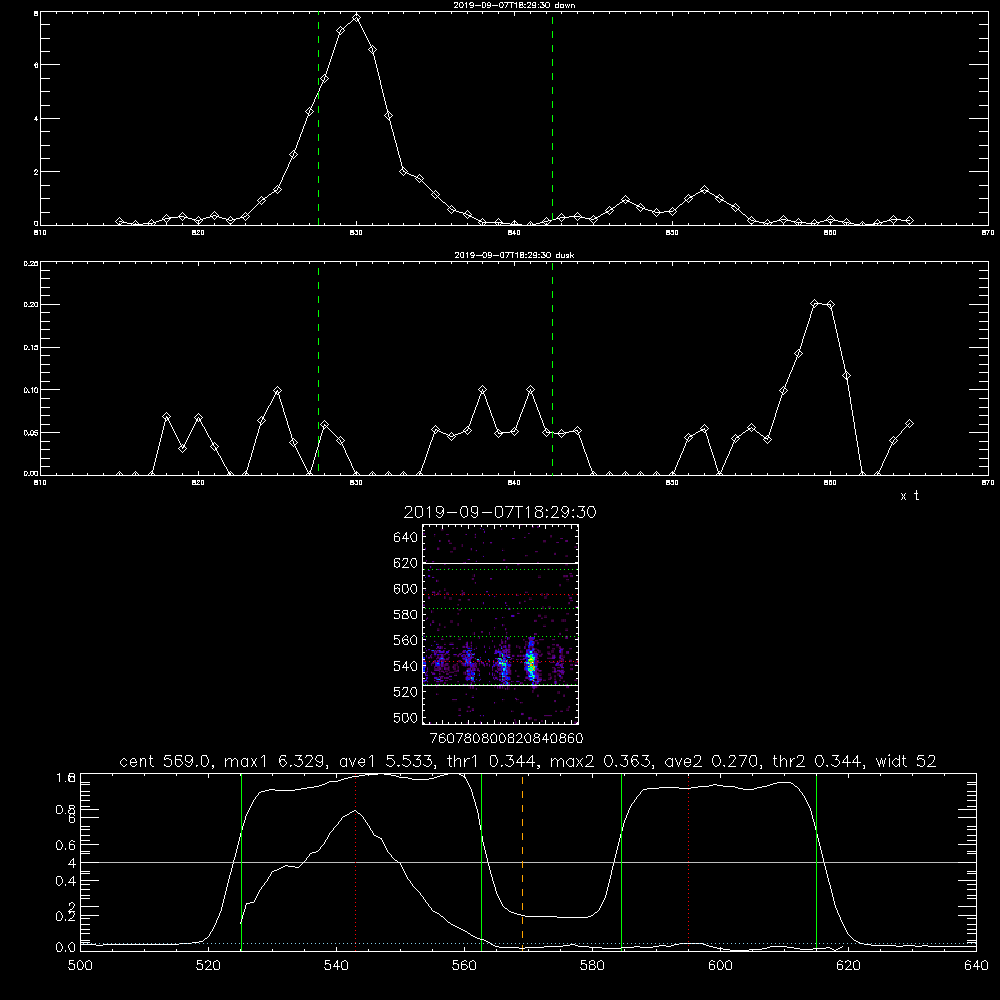1000x1000 pixels.
Task: Click the '0.10' y-axis label of the dusk plot
Action: coord(31,390)
